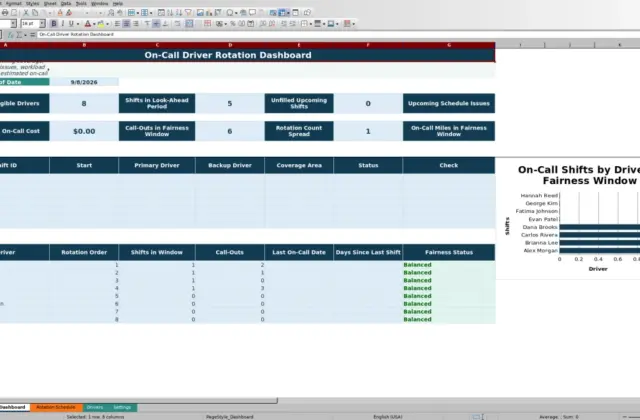This screenshot has height=420, width=640.
Task: Toggle Wrap Text
Action: coord(177,24)
